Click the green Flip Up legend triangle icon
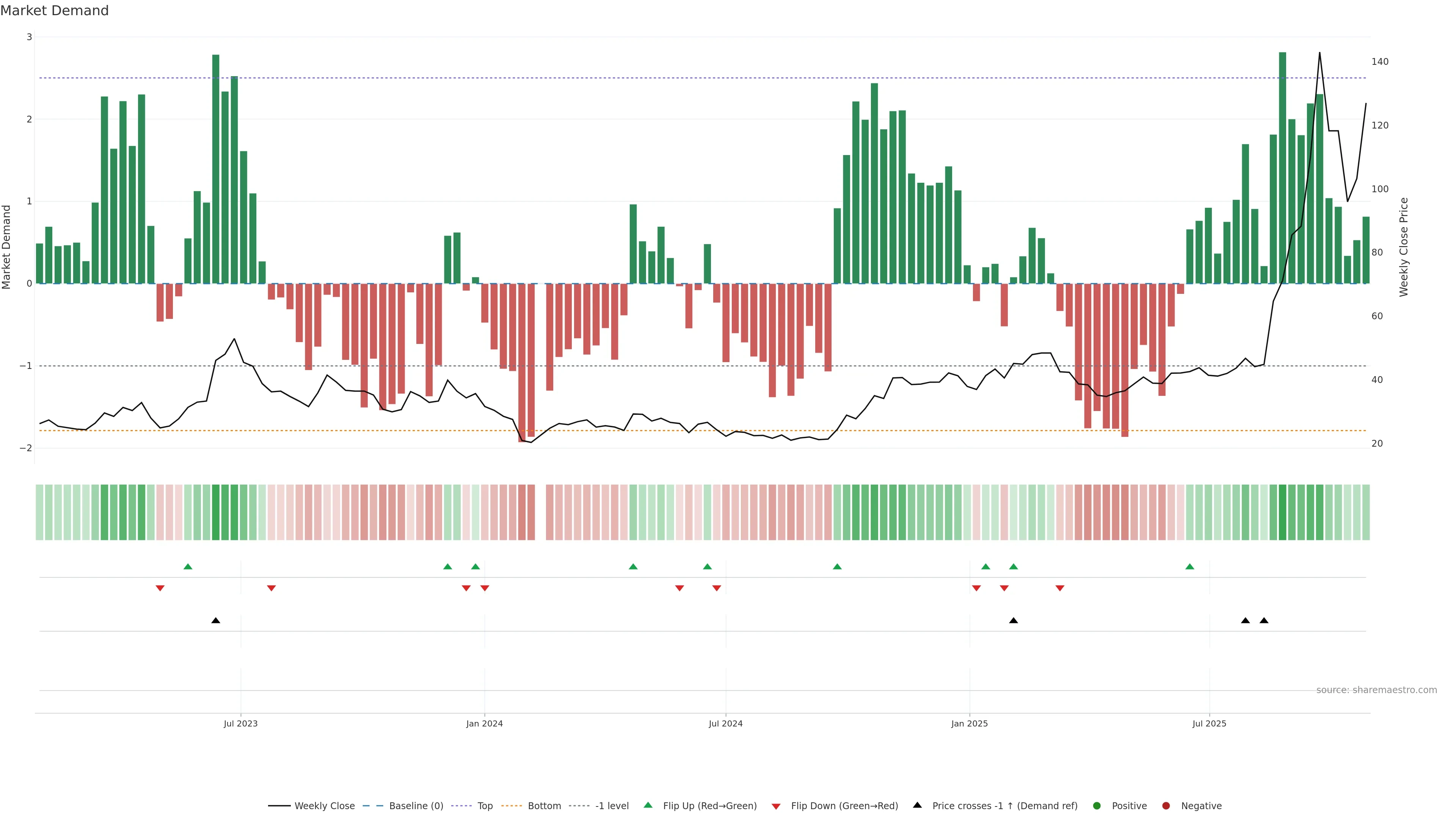The image size is (1456, 819). pyautogui.click(x=648, y=805)
